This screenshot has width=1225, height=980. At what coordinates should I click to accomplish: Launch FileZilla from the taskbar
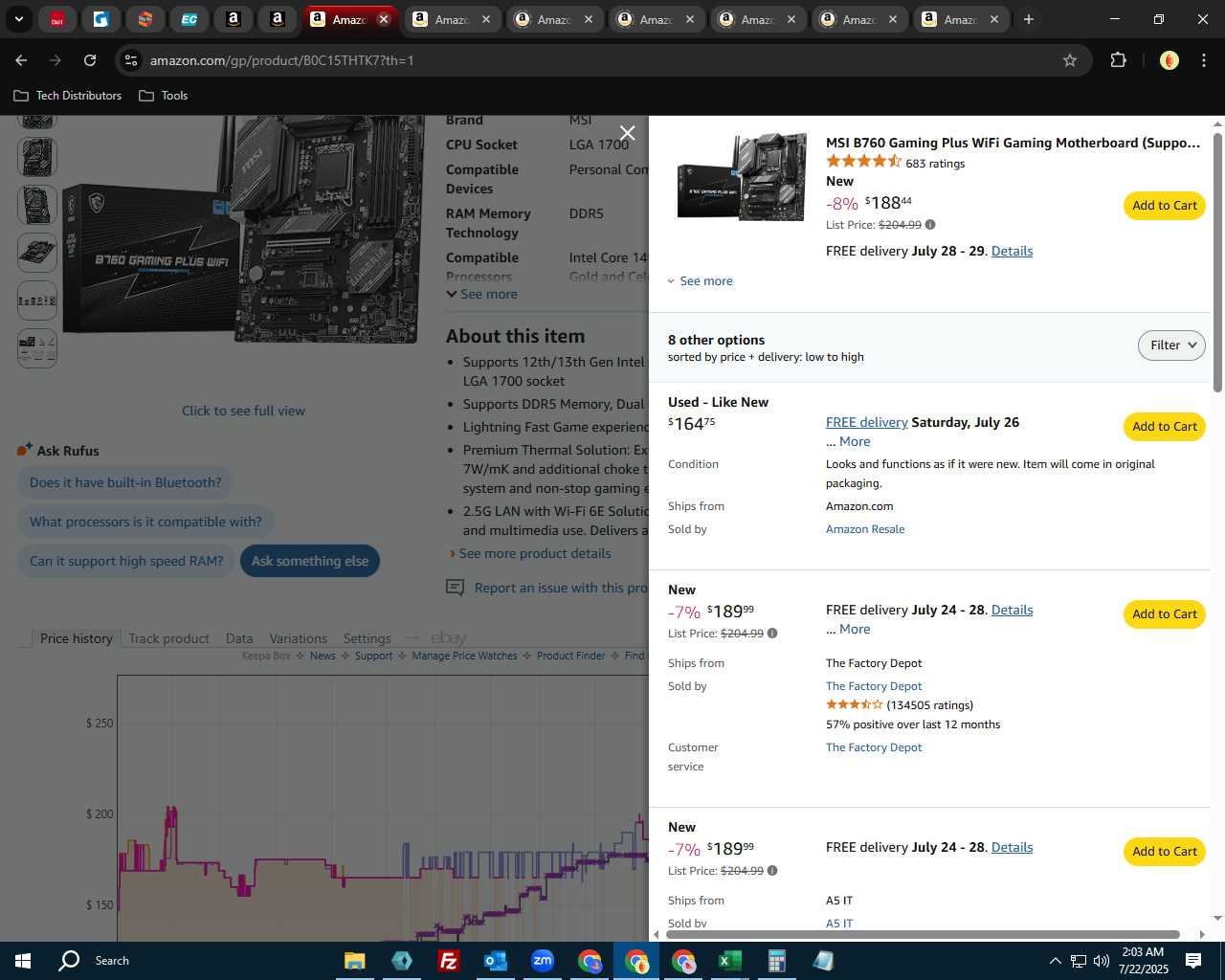(448, 961)
